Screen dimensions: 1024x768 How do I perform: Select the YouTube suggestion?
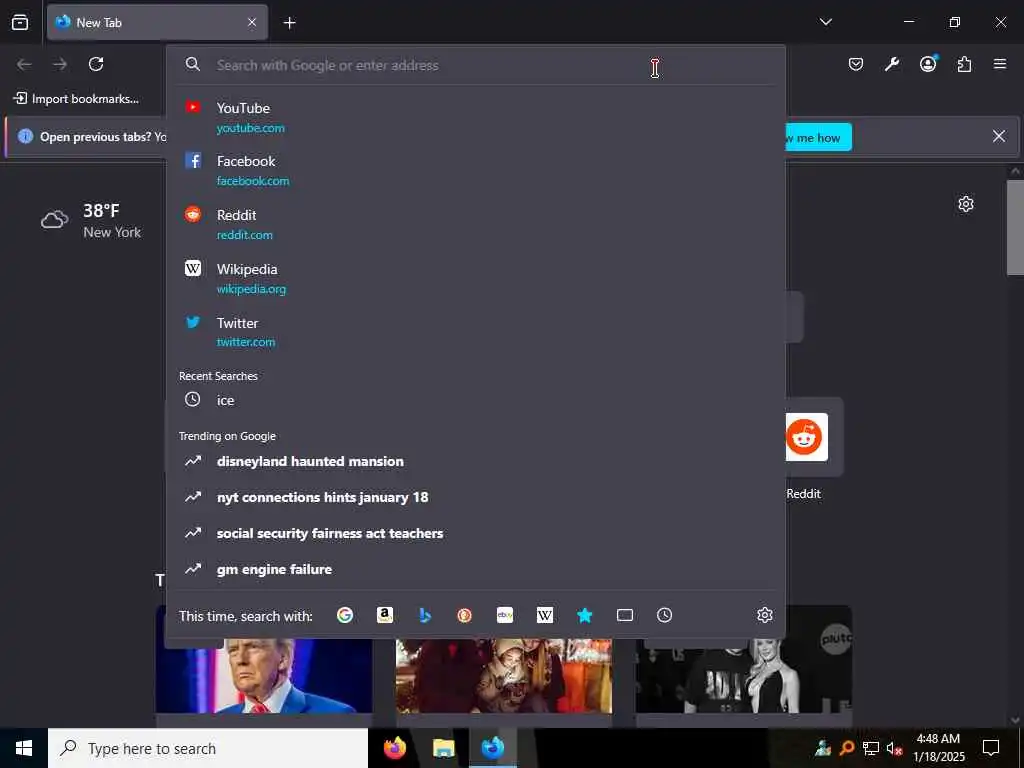(x=475, y=118)
